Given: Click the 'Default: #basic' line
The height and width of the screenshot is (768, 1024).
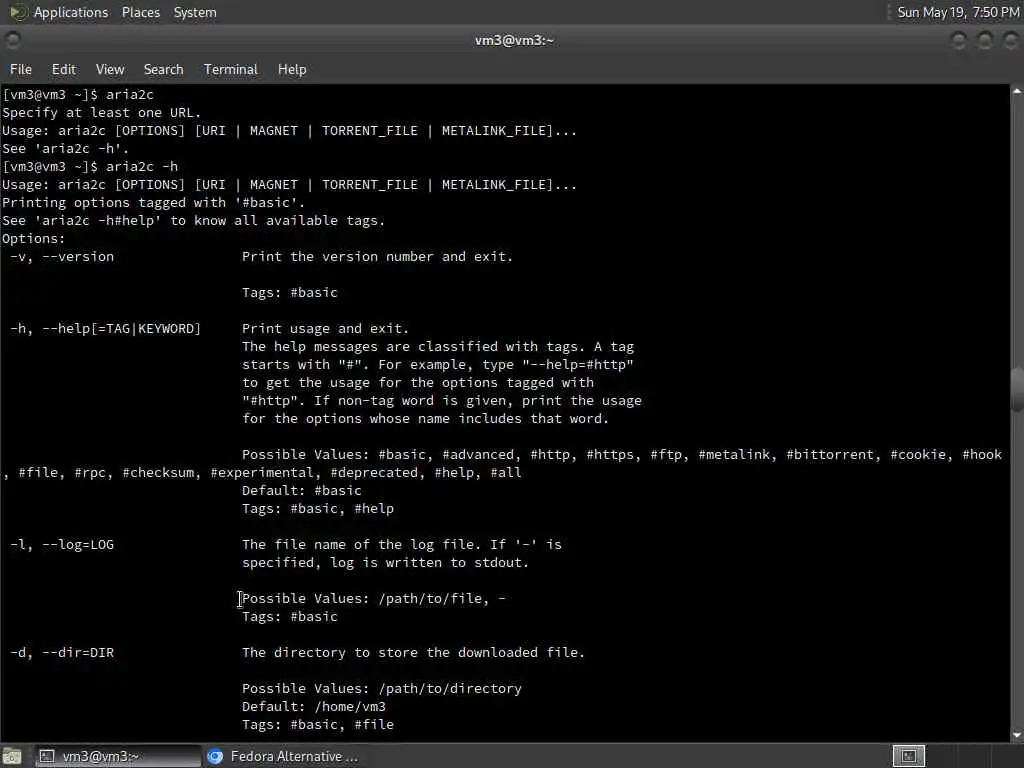Looking at the screenshot, I should (x=301, y=490).
